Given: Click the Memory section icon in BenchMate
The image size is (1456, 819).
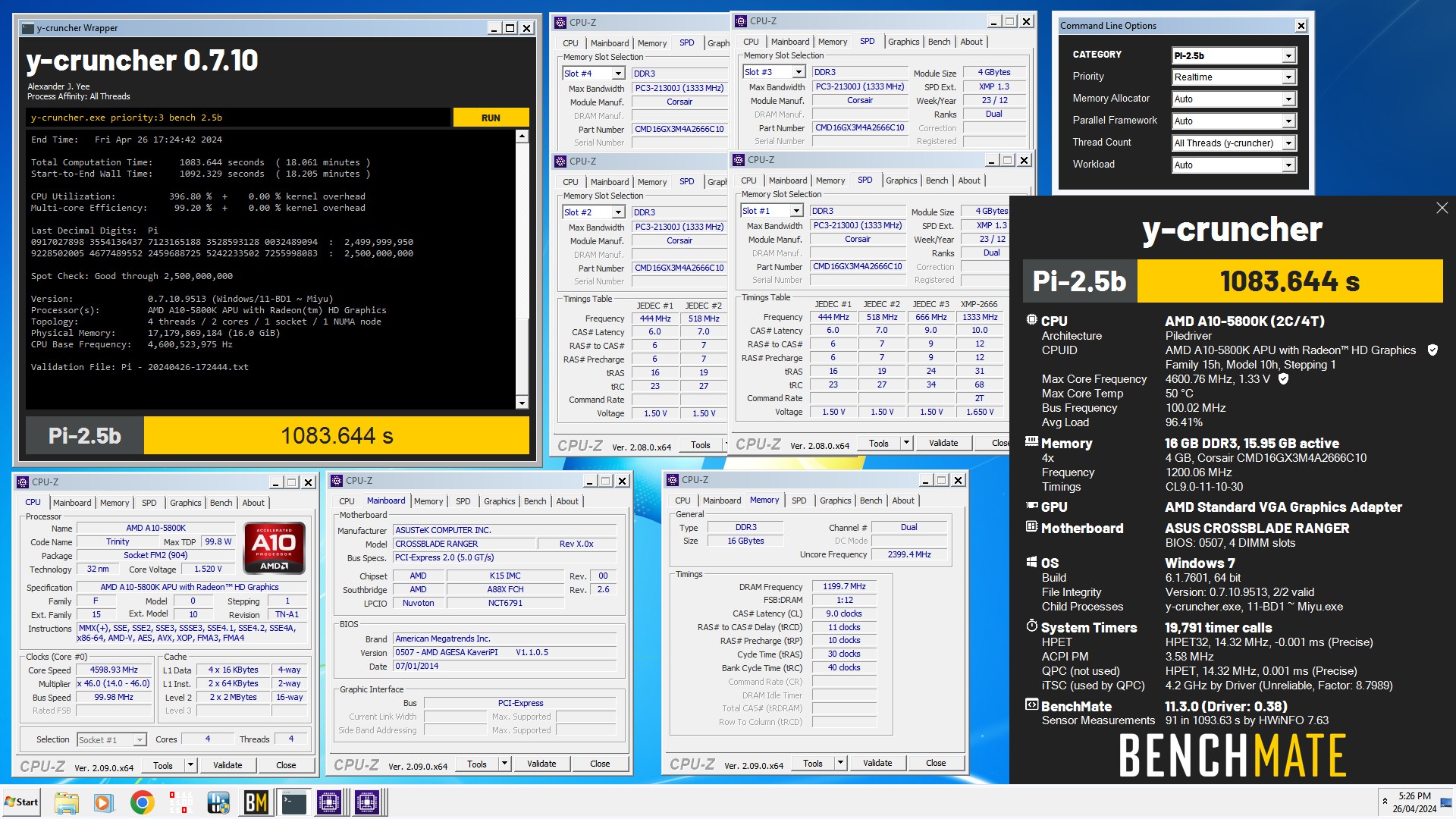Looking at the screenshot, I should pos(1032,441).
